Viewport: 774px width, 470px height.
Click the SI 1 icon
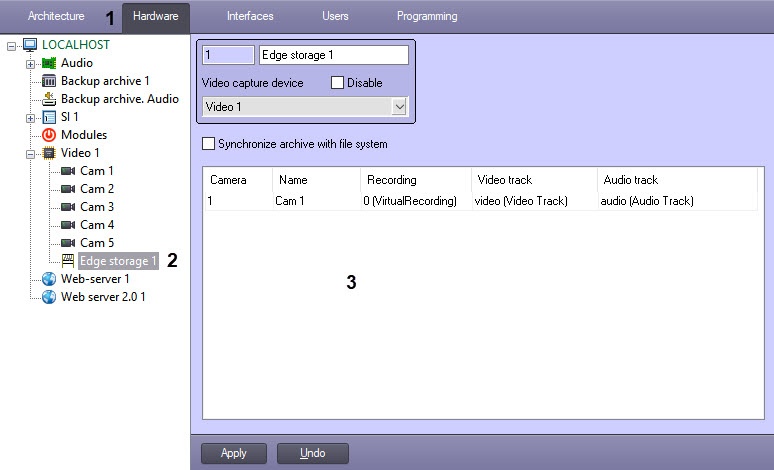(x=49, y=117)
